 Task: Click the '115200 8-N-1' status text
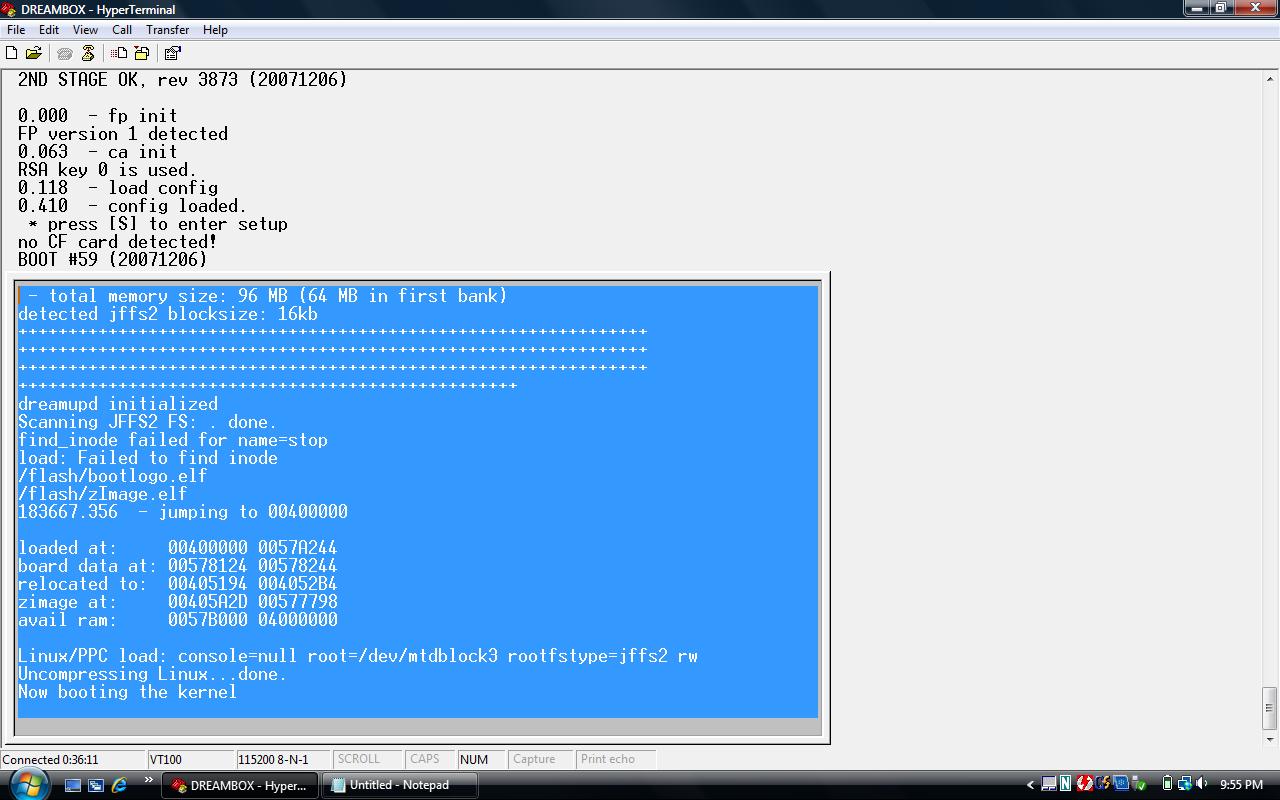tap(273, 759)
